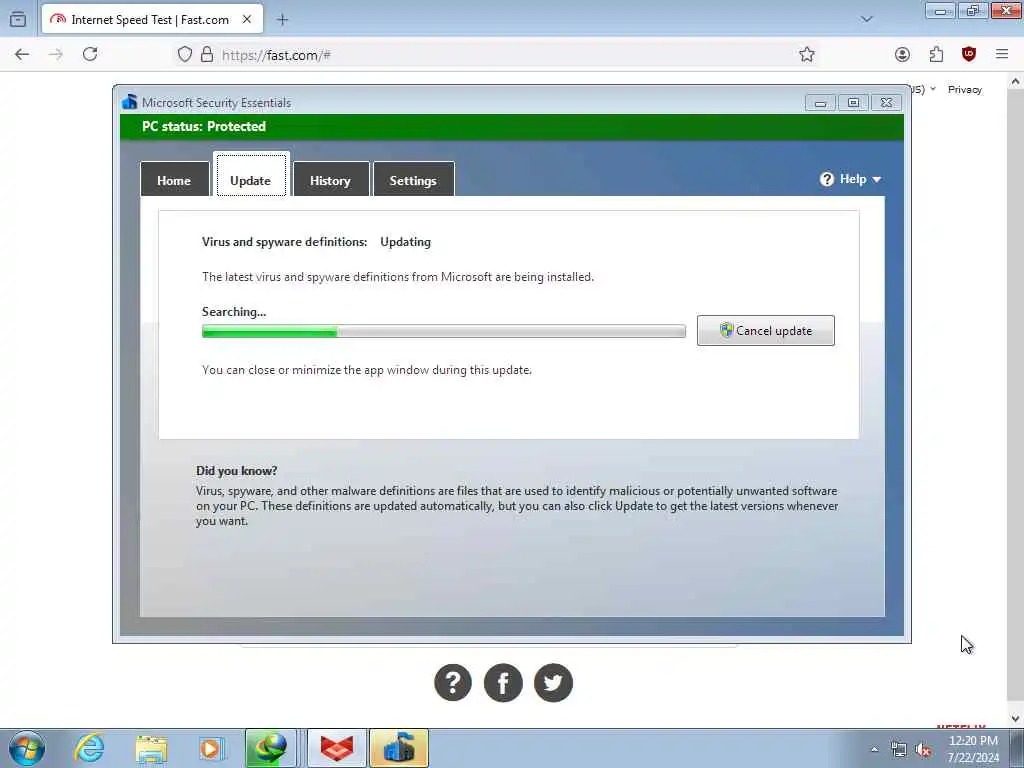Select the Internet Speed Test browser tab
The width and height of the screenshot is (1024, 768).
[x=152, y=20]
